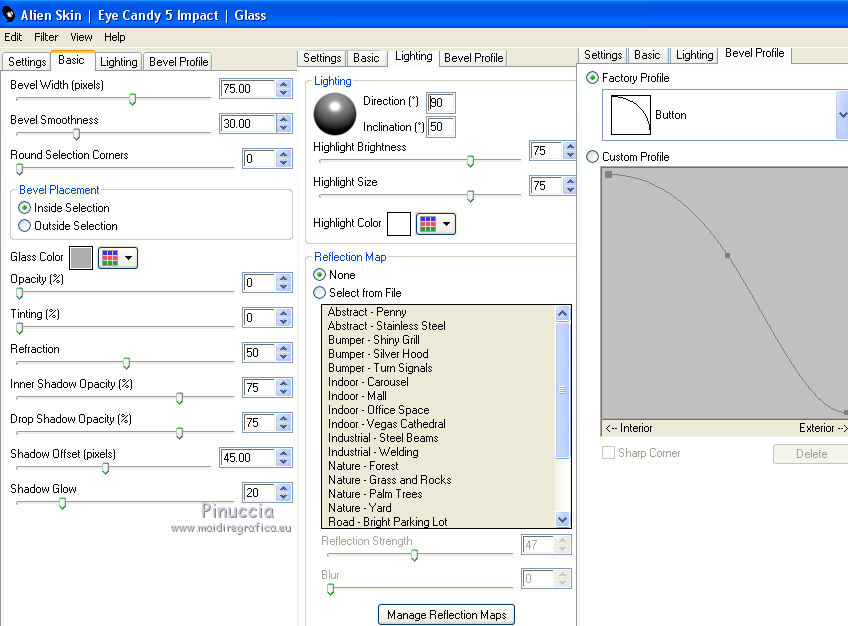Click the lighting direction sphere preview
The image size is (848, 626).
coord(334,114)
